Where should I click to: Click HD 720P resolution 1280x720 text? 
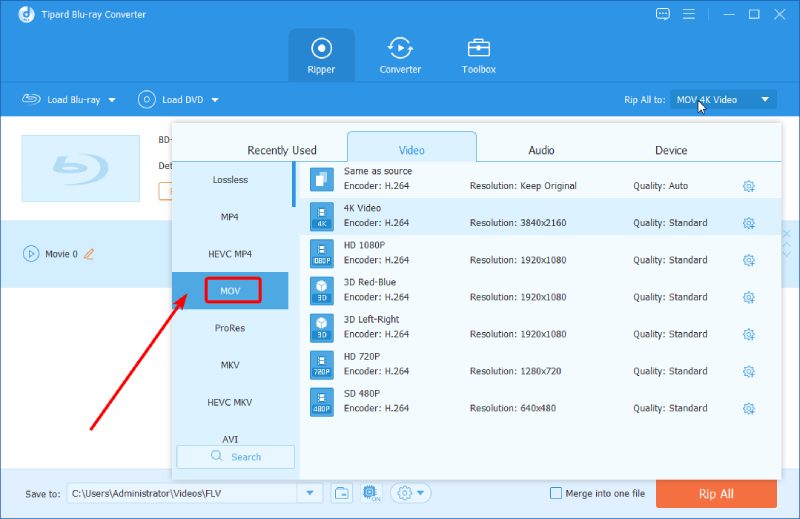tap(515, 372)
